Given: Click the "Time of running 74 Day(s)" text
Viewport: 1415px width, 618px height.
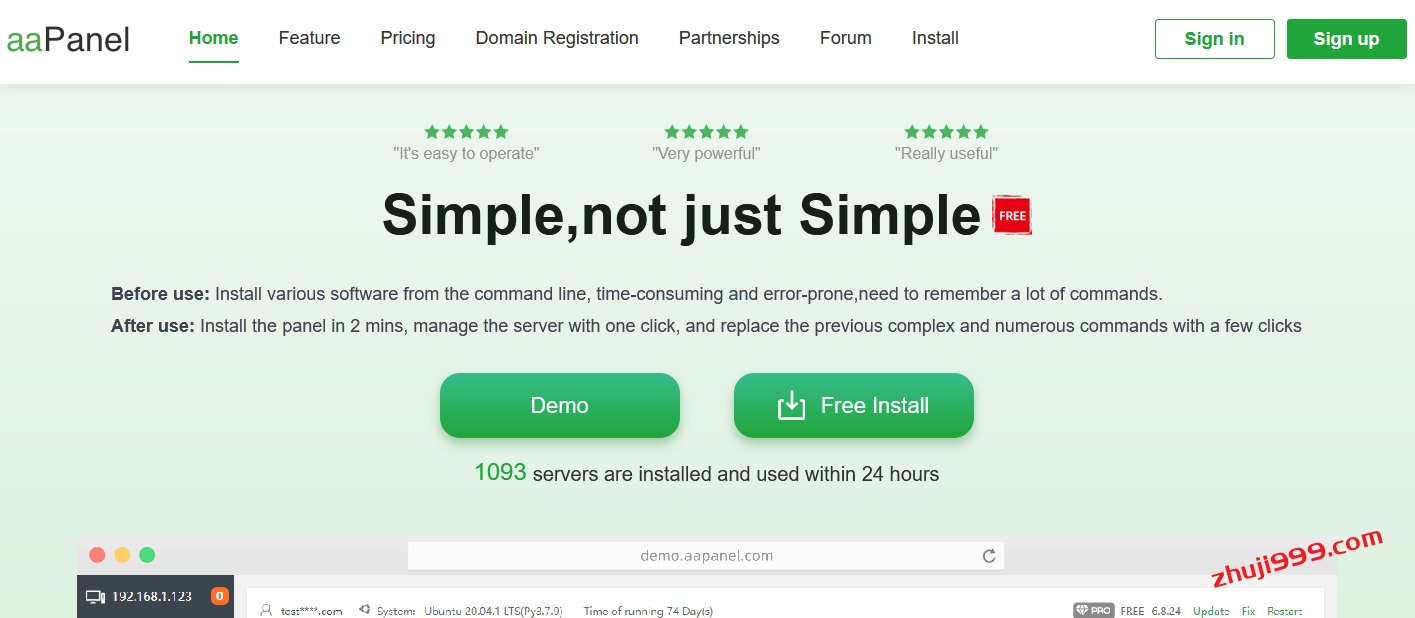Looking at the screenshot, I should 648,611.
